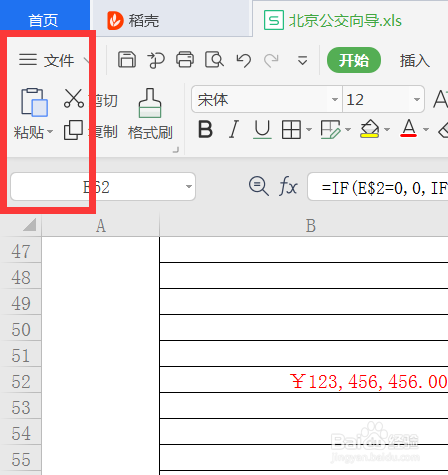Expand the borders options arrow
This screenshot has width=448, height=475.
point(309,129)
